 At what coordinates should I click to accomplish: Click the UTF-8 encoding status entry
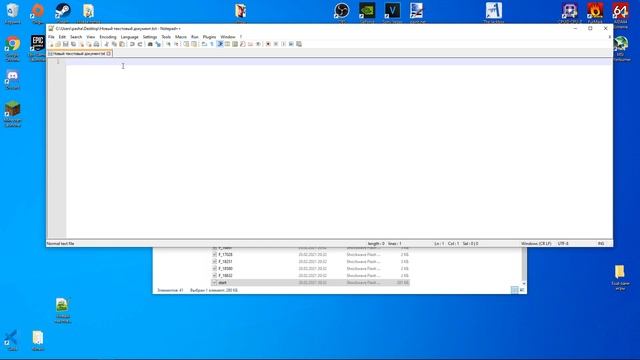point(563,243)
